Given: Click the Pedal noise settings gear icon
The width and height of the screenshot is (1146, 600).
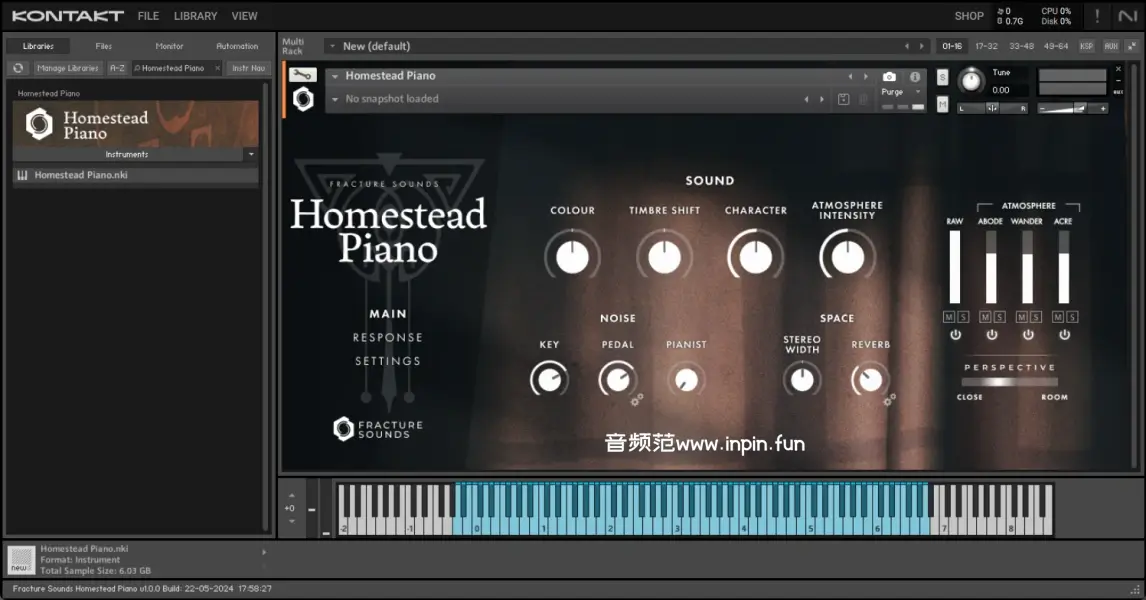Looking at the screenshot, I should coord(637,400).
